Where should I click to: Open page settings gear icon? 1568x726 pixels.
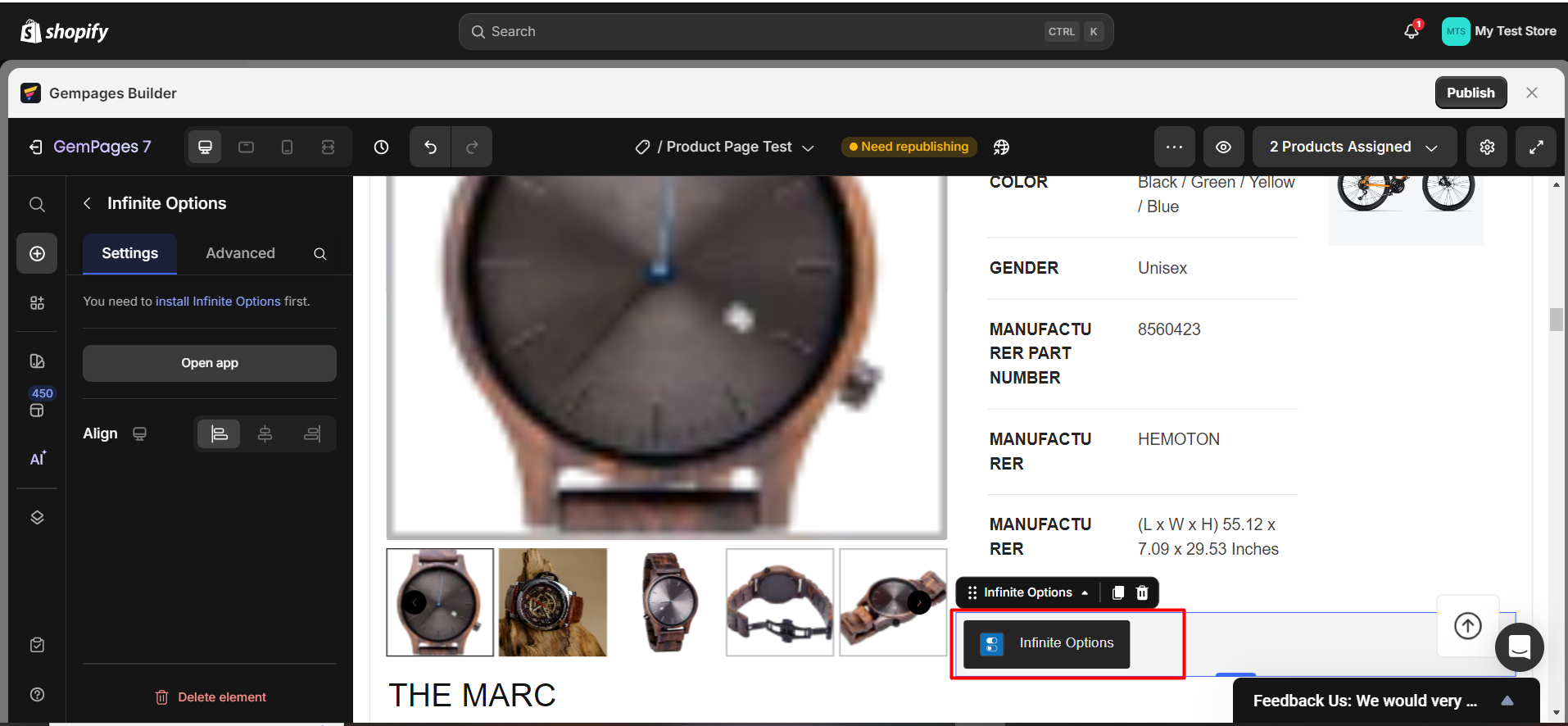pos(1487,147)
